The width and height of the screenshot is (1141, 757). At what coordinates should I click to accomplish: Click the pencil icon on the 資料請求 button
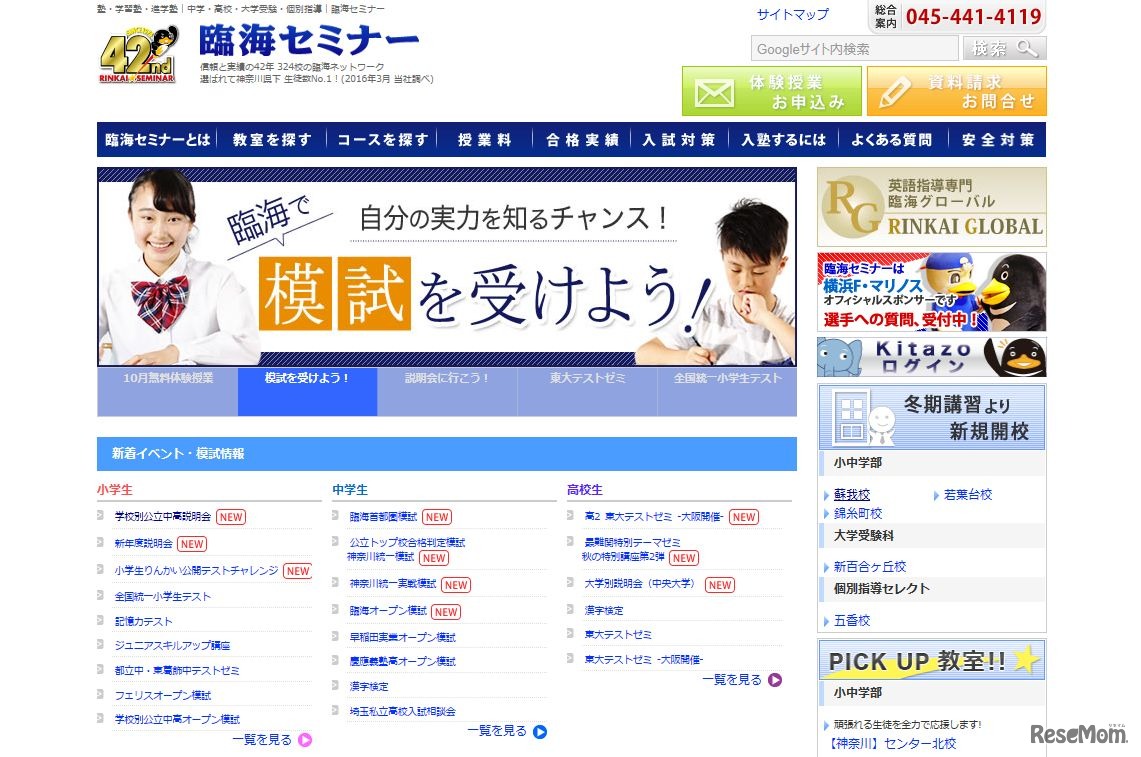(894, 94)
